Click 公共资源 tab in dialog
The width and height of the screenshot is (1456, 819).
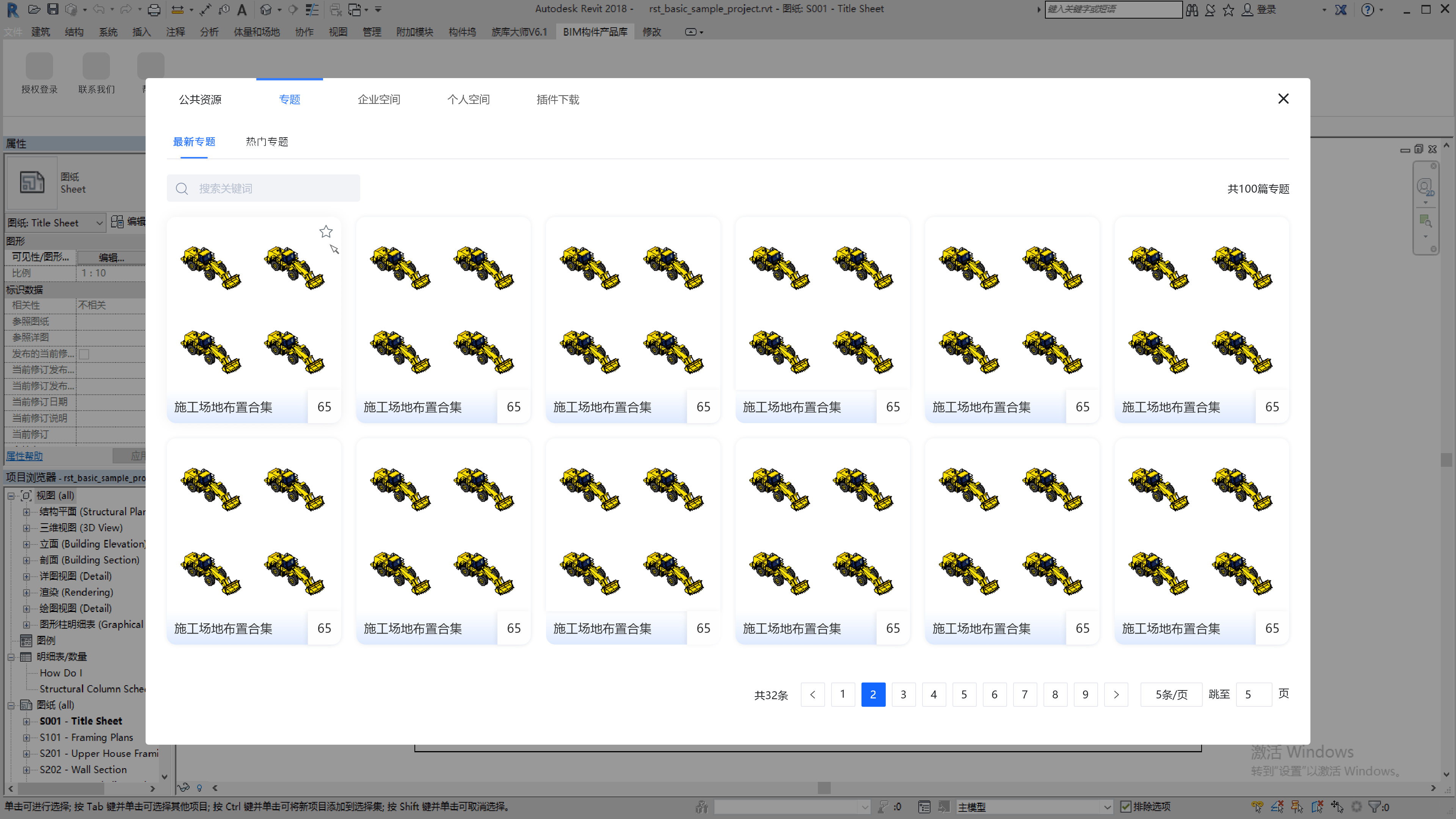coord(200,99)
